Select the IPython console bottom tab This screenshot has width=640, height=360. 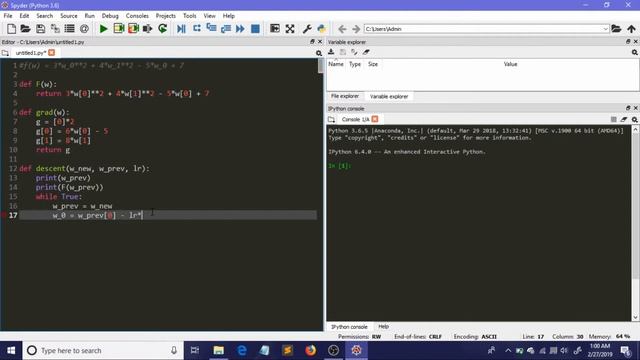349,327
